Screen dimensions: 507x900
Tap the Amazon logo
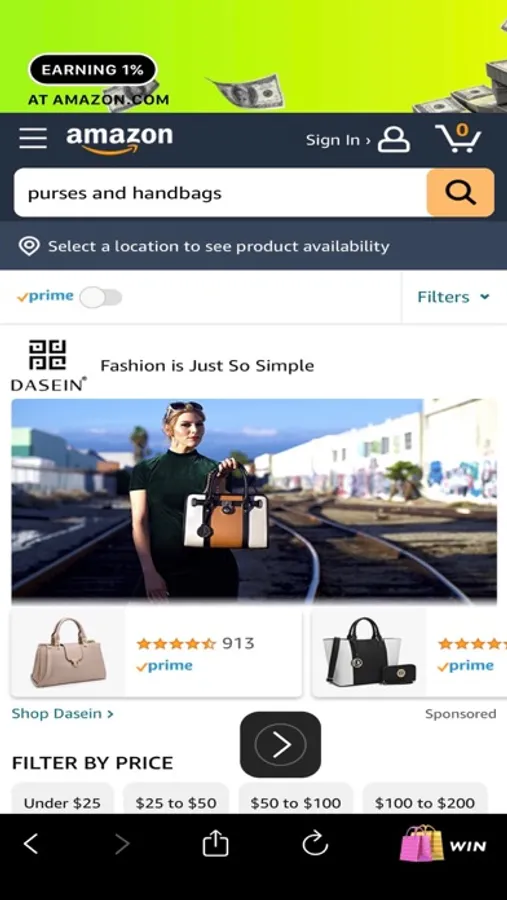pos(119,140)
